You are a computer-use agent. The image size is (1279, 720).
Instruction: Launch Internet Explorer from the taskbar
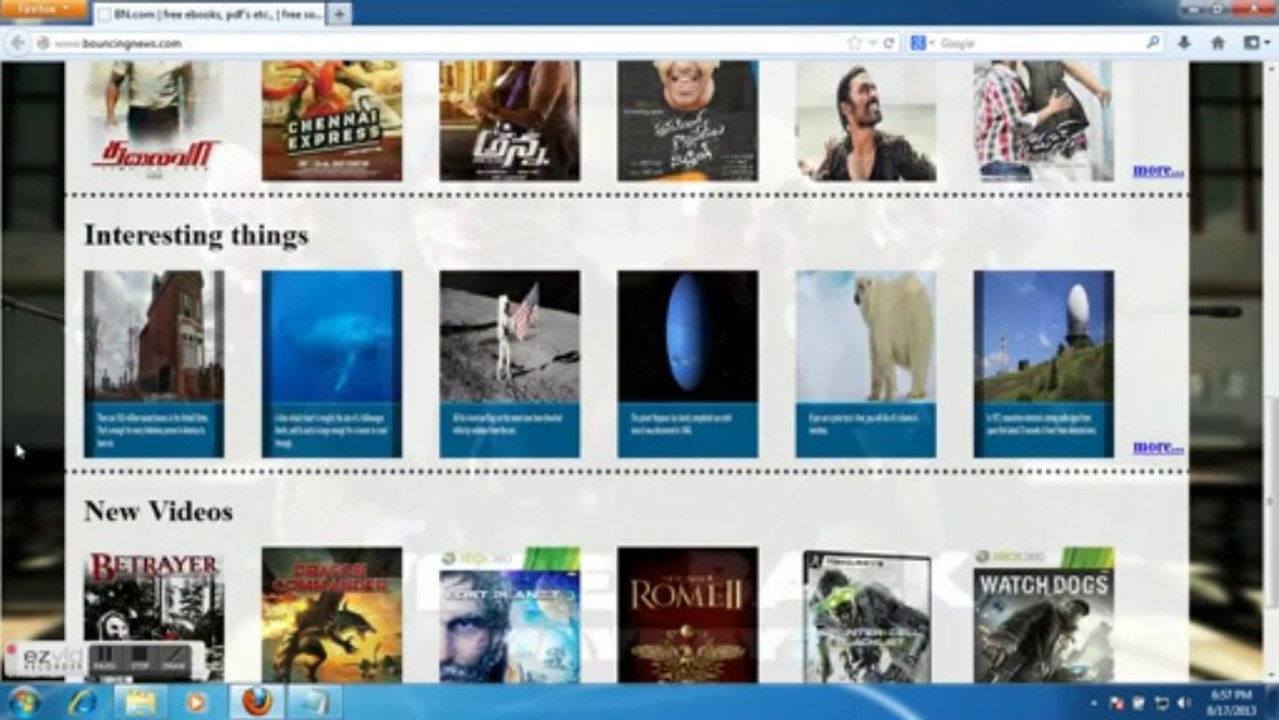pyautogui.click(x=82, y=702)
